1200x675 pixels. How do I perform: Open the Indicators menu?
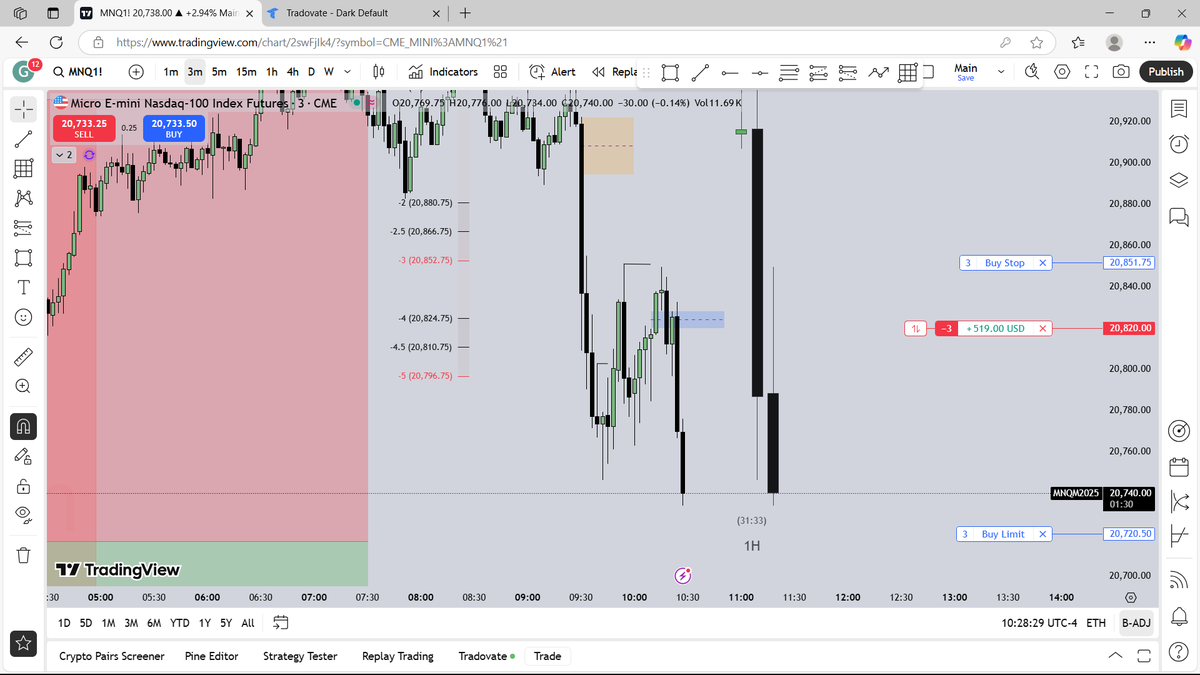(x=443, y=72)
